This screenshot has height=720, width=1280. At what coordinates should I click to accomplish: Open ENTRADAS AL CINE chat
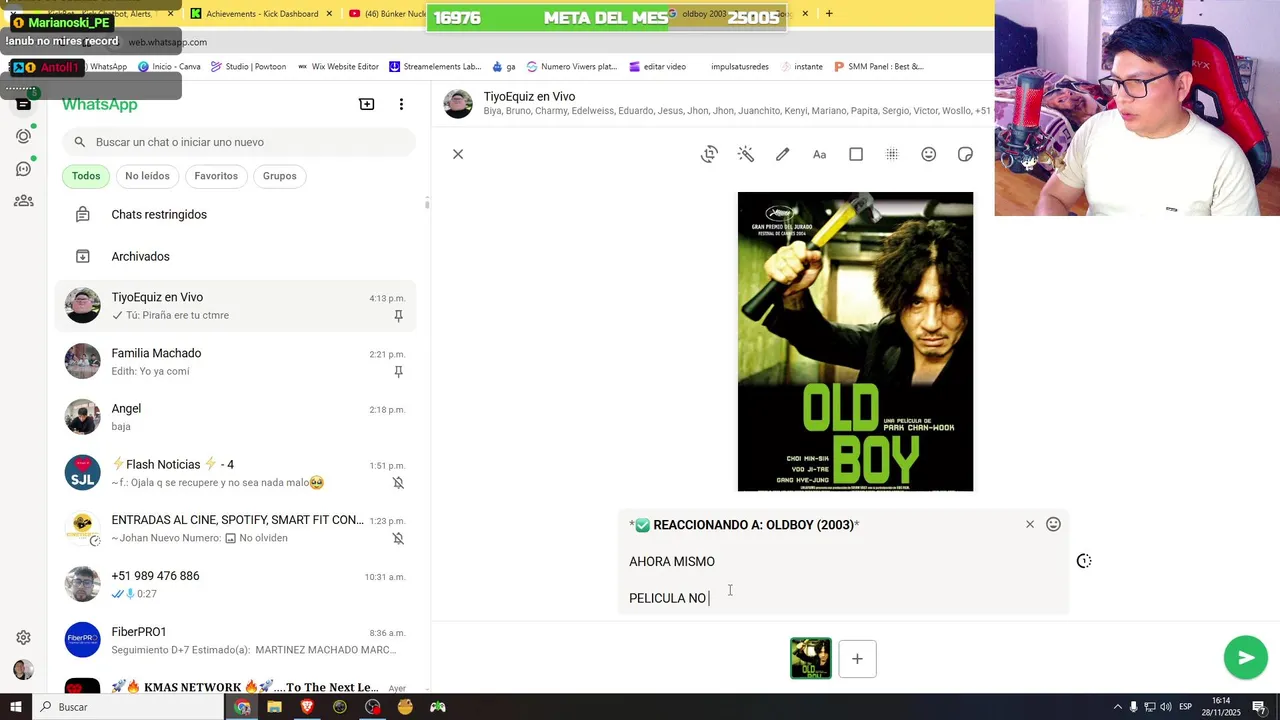pyautogui.click(x=236, y=529)
